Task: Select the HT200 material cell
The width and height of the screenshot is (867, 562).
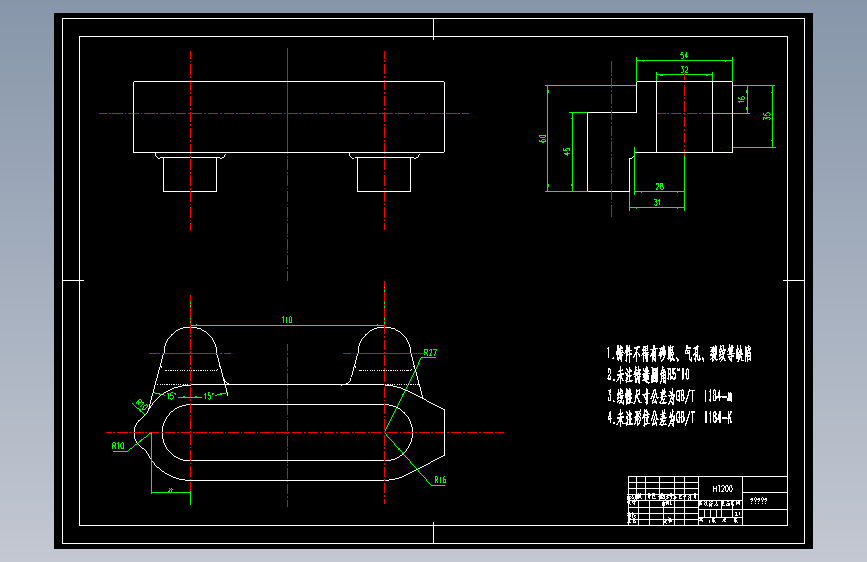Action: click(x=722, y=489)
